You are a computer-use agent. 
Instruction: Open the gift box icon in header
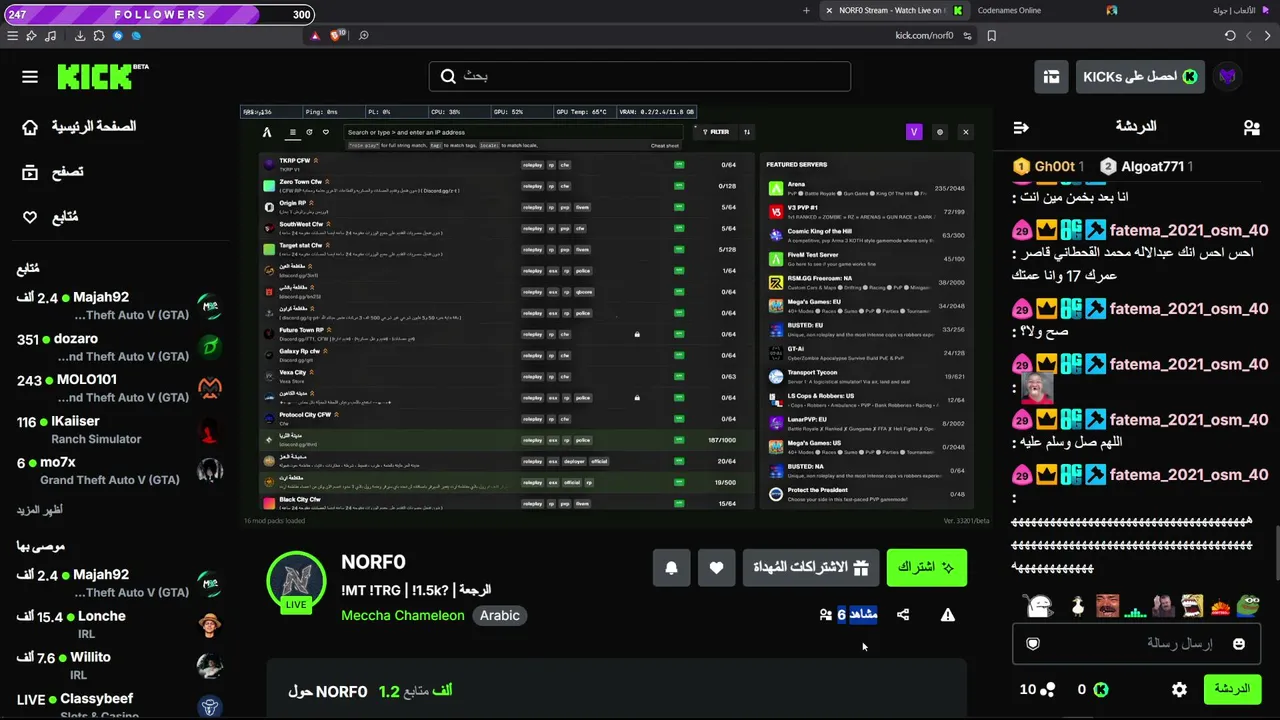click(x=1051, y=77)
